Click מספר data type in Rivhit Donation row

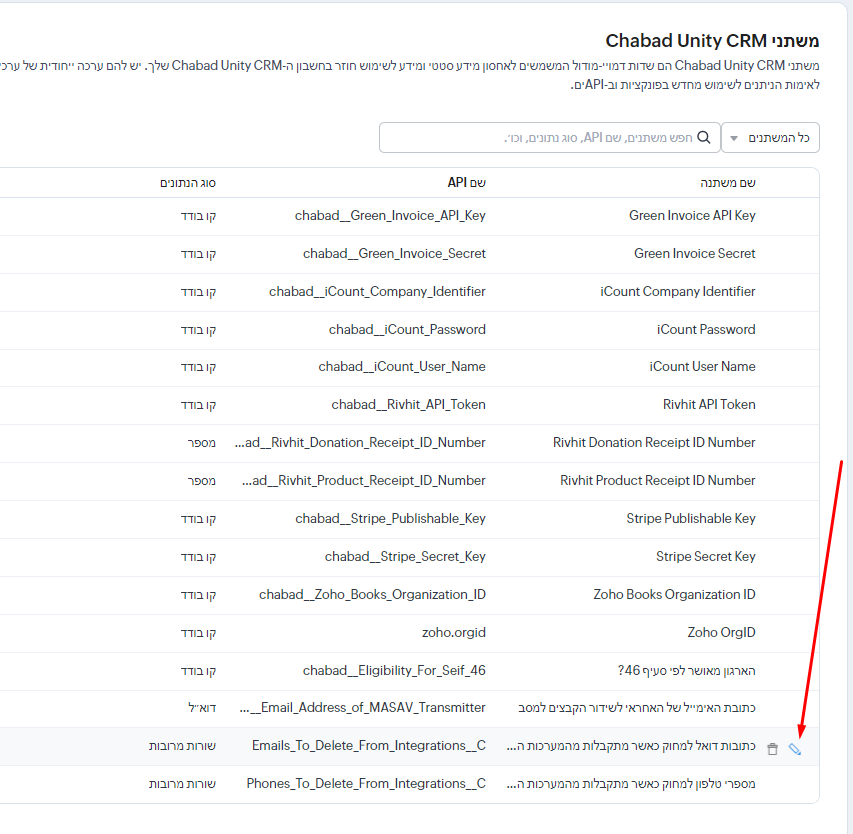coord(202,443)
